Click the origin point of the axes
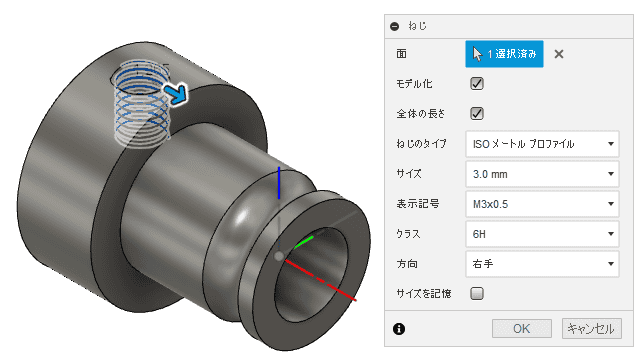Screen dimensions: 644x363 point(279,256)
